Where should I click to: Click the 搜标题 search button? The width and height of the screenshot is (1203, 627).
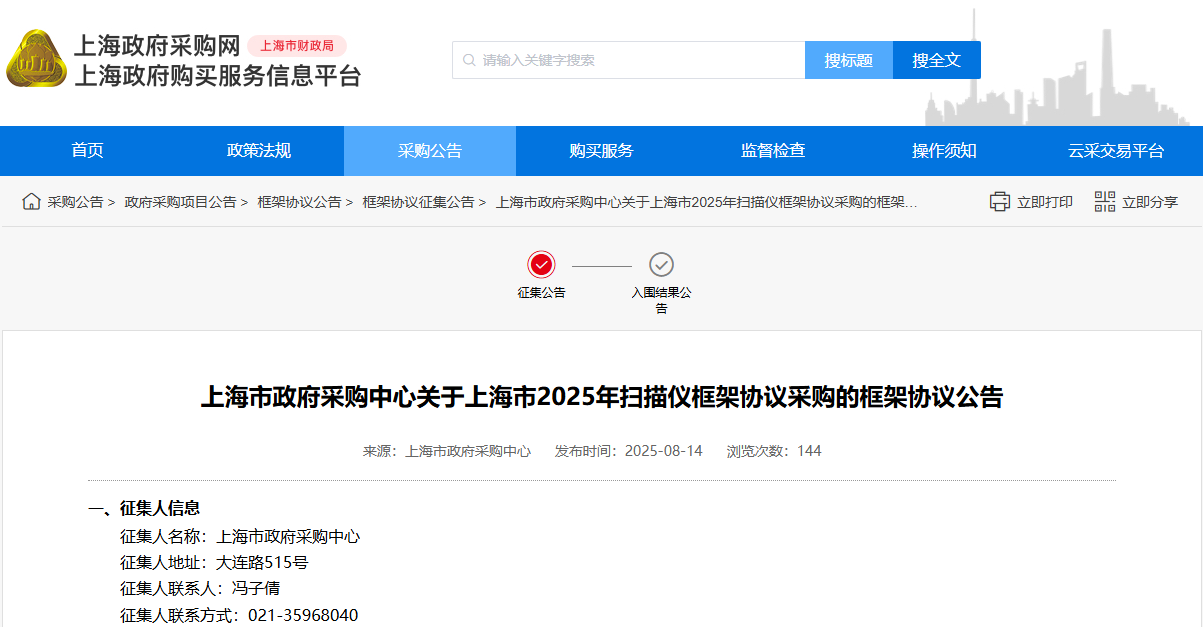[848, 60]
